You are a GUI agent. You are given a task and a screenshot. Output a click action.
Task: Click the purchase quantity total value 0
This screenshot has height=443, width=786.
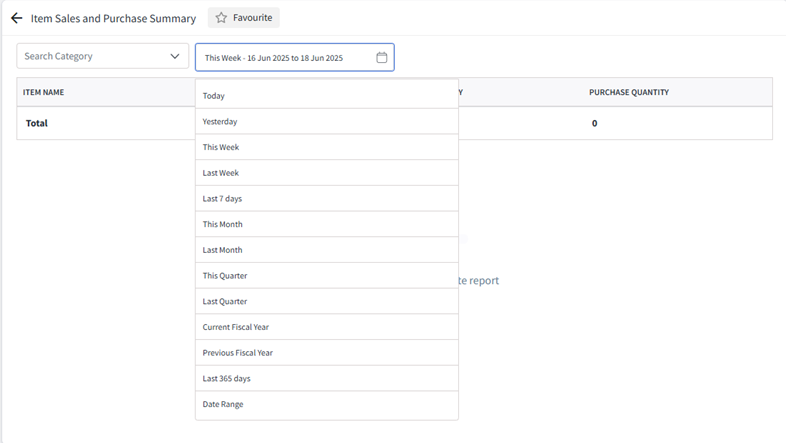(595, 123)
